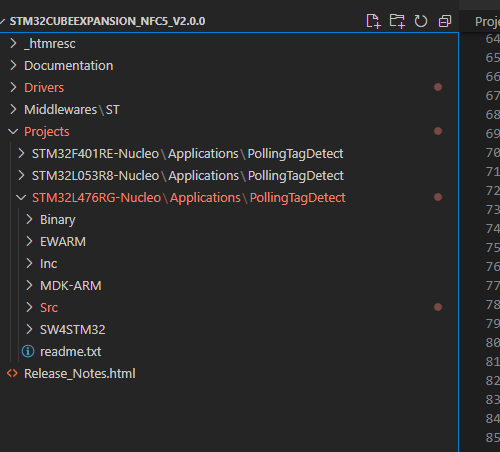Select STM32F401RE-Nucleo PollingTagDetect folder label

click(187, 154)
